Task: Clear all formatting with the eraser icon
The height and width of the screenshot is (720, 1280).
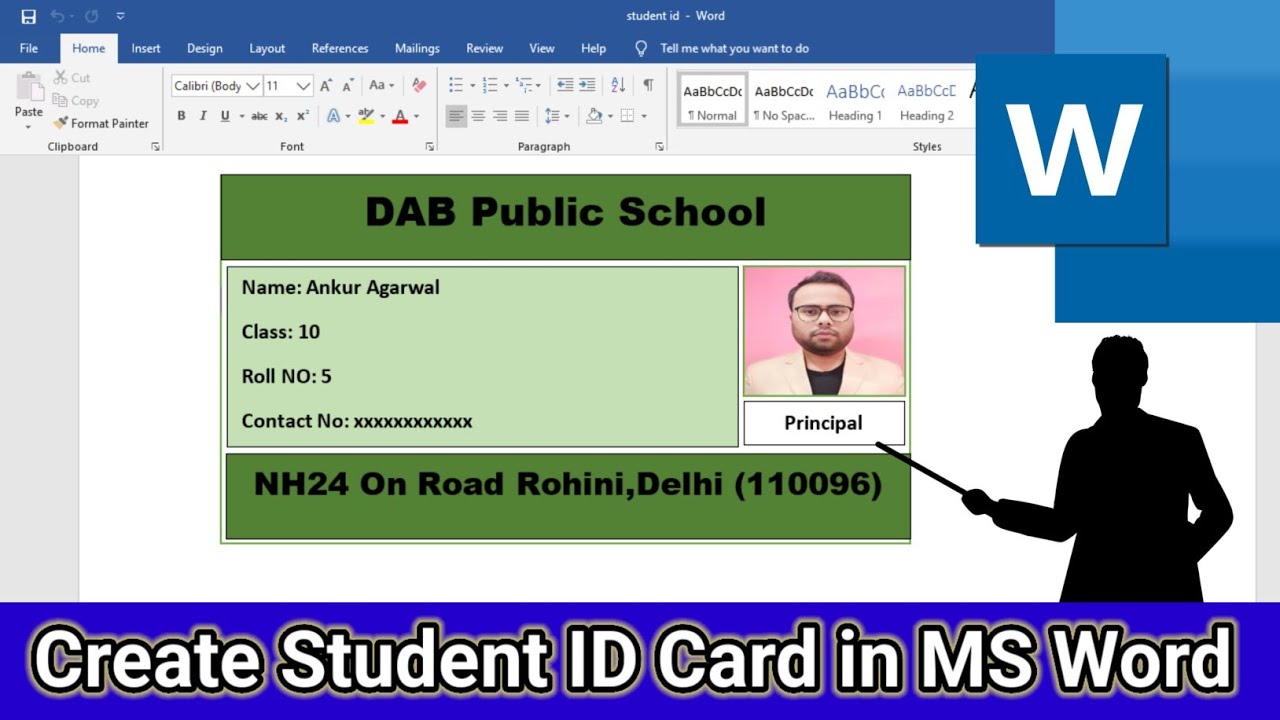Action: pyautogui.click(x=419, y=86)
